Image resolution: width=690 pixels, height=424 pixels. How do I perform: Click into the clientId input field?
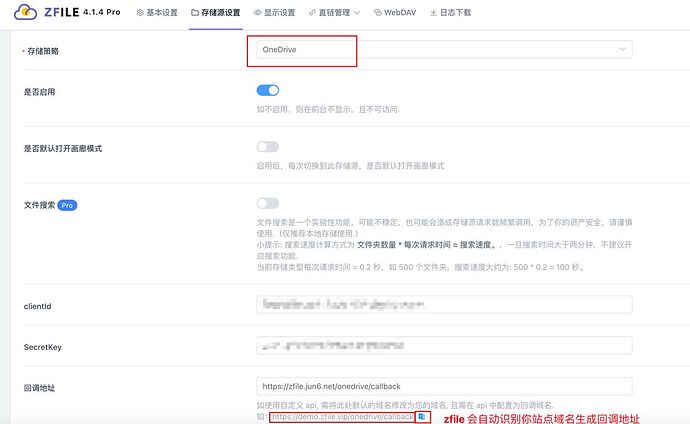click(x=444, y=304)
